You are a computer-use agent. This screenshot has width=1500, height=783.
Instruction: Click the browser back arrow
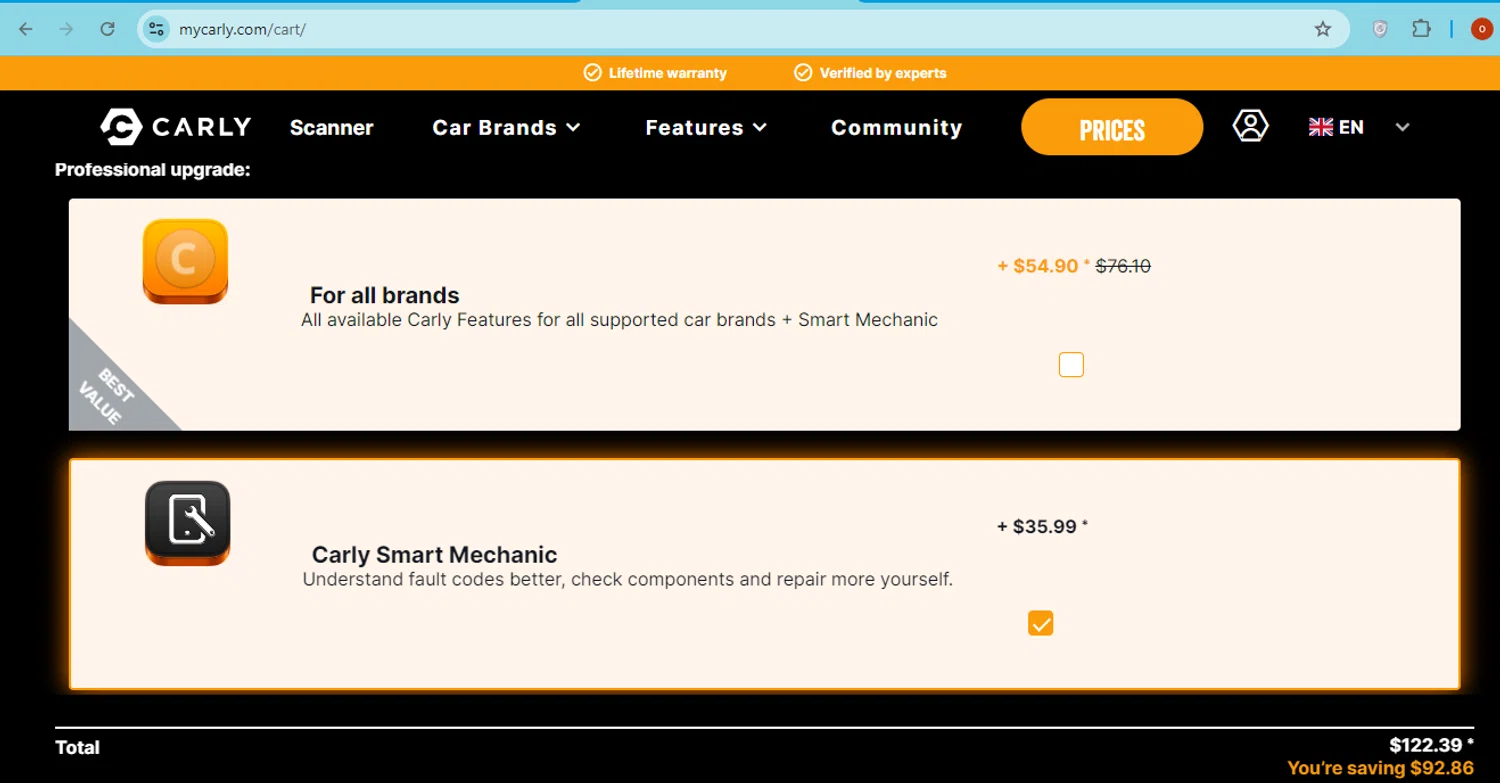pyautogui.click(x=26, y=29)
